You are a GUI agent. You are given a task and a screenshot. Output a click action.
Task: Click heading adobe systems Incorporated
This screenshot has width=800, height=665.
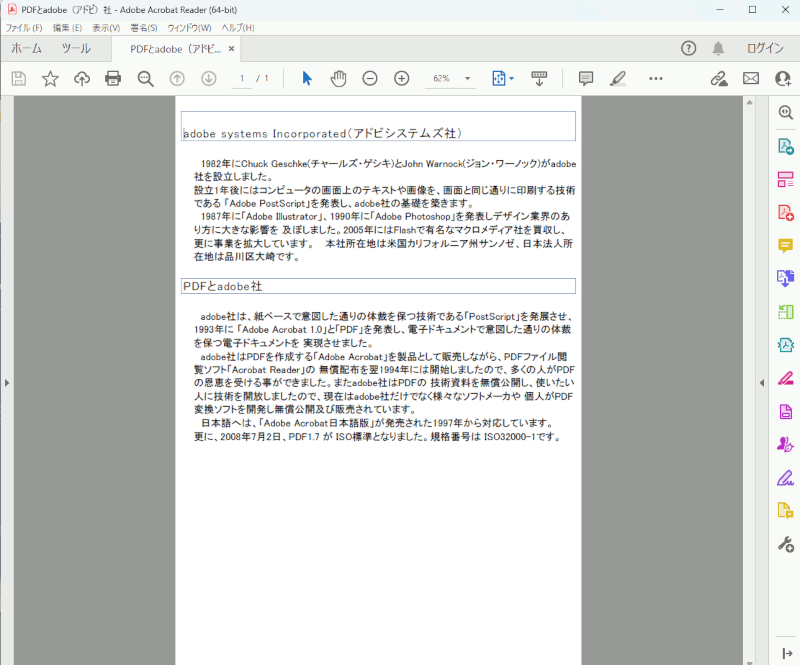(321, 134)
